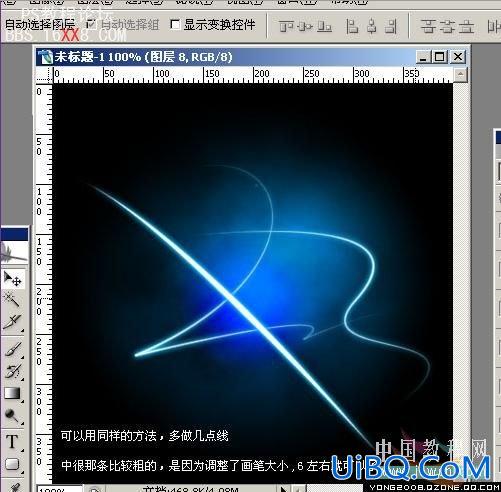Click the document icon in the title bar
Image resolution: width=501 pixels, height=492 pixels.
click(x=45, y=57)
